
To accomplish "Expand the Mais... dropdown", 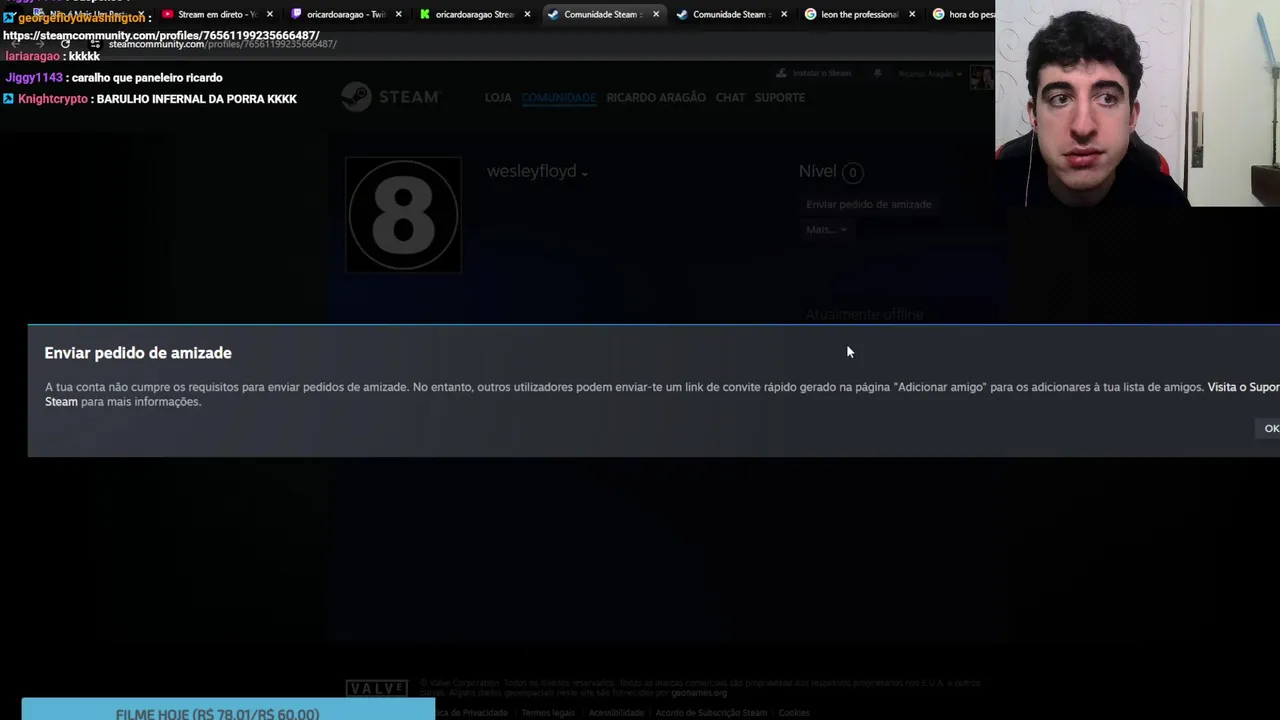I will point(826,229).
